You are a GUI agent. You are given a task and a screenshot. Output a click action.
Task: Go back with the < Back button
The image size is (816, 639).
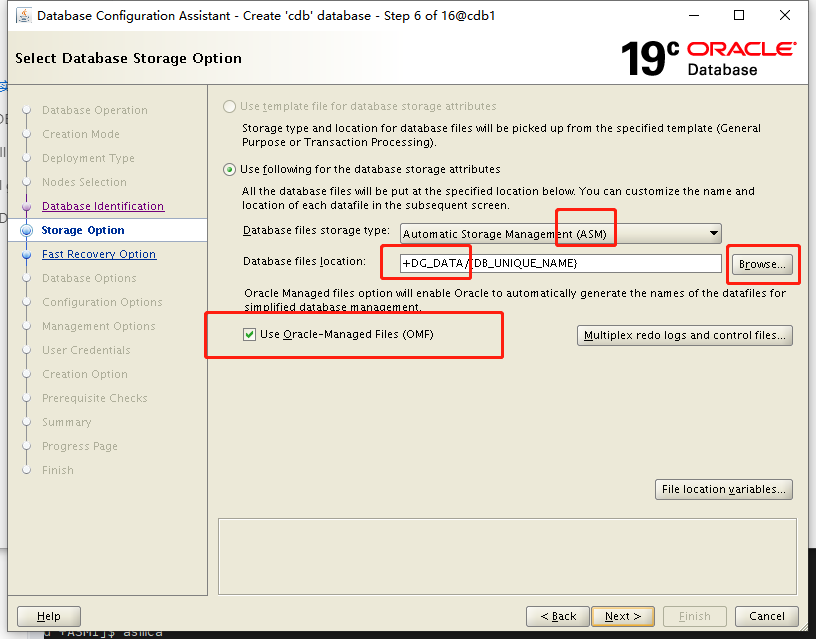point(558,617)
